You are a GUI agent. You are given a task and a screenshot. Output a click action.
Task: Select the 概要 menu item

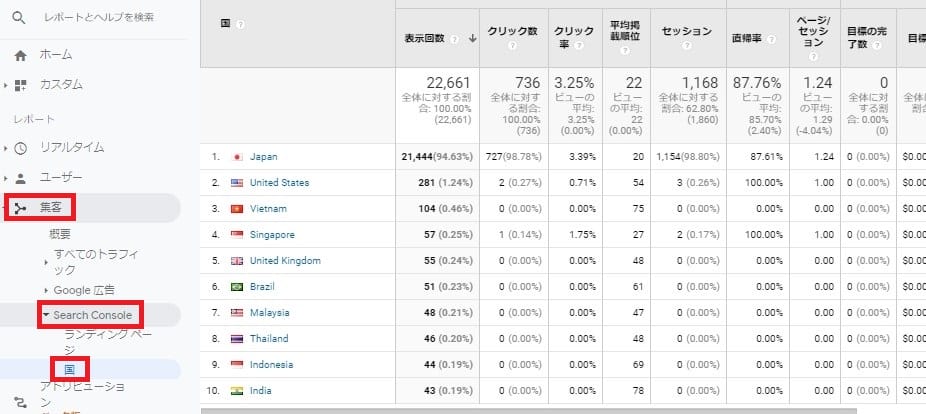click(x=60, y=234)
